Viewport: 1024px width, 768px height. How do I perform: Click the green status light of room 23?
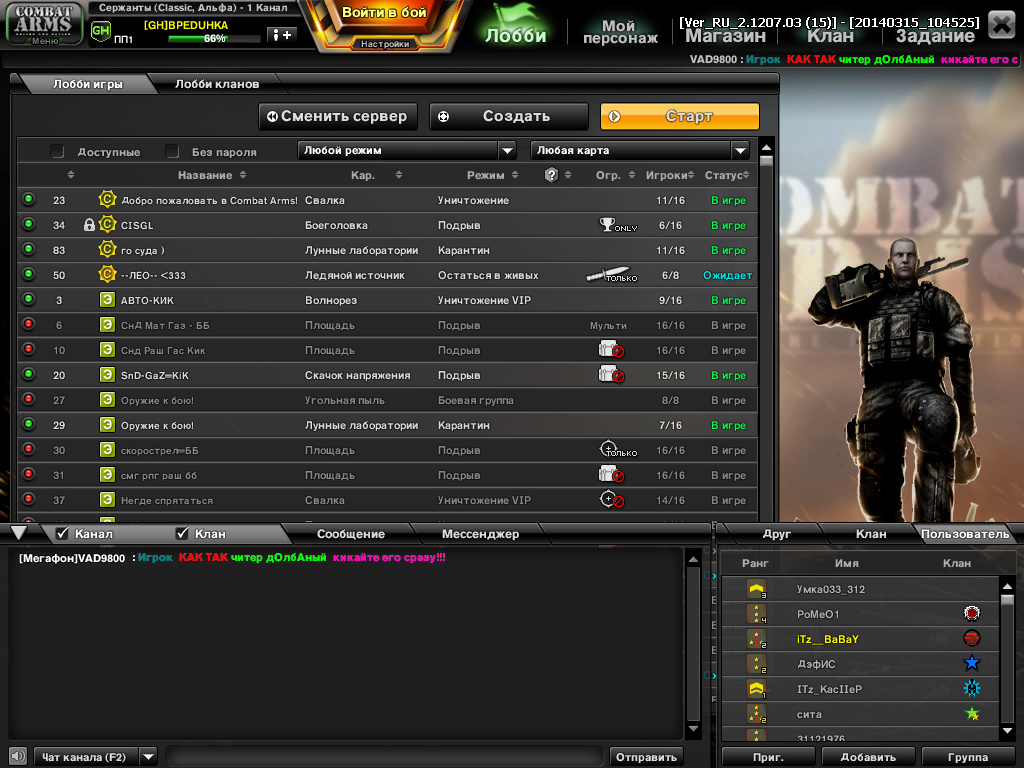tap(28, 199)
